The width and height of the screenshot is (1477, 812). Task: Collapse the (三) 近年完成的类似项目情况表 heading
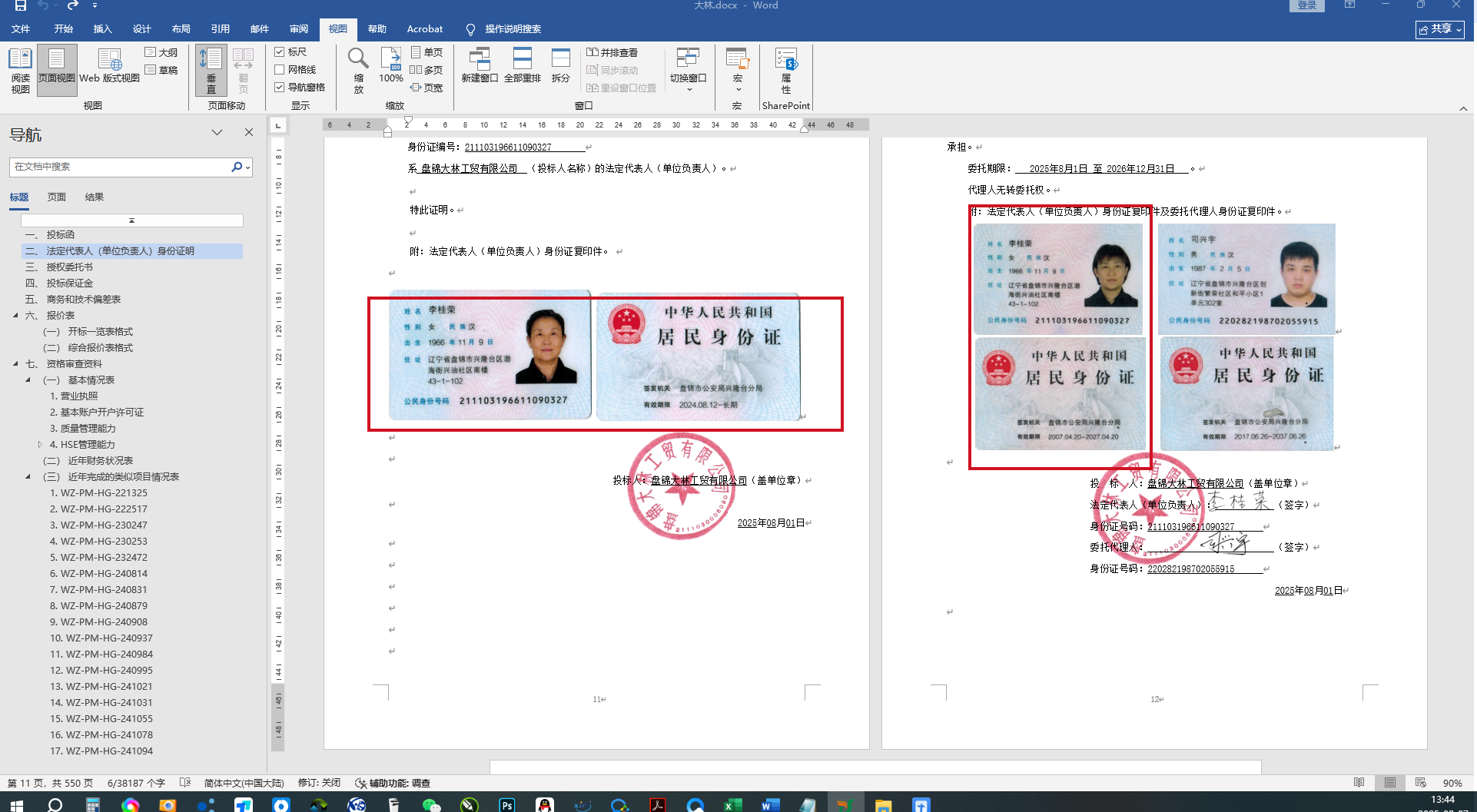(x=28, y=477)
